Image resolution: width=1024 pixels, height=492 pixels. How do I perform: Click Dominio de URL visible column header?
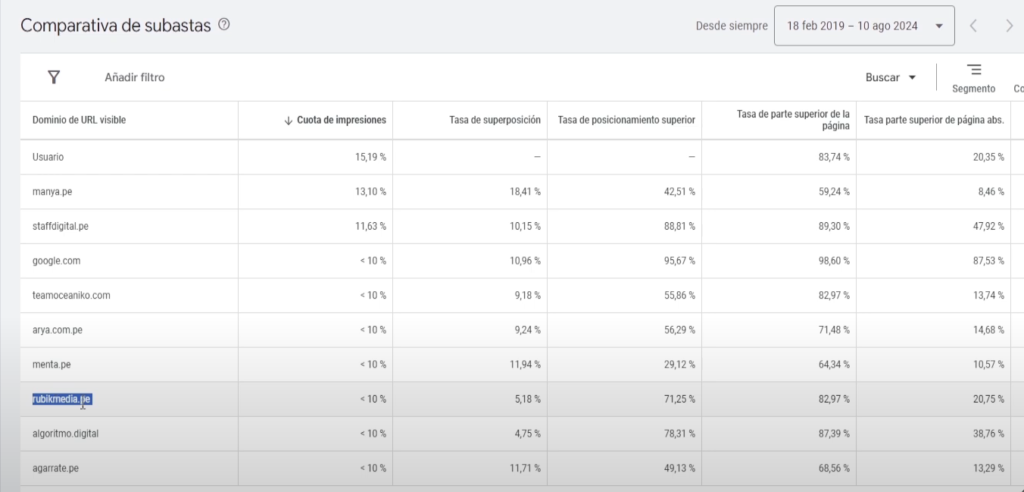79,120
